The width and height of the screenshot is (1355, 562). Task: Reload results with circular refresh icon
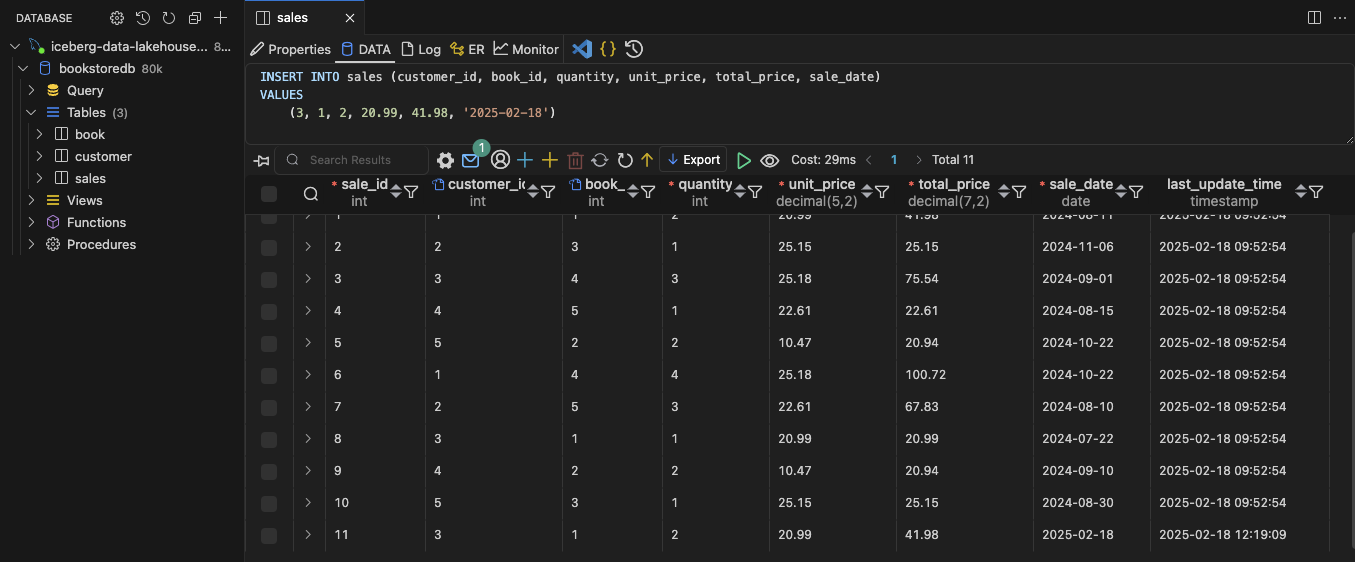[x=625, y=160]
